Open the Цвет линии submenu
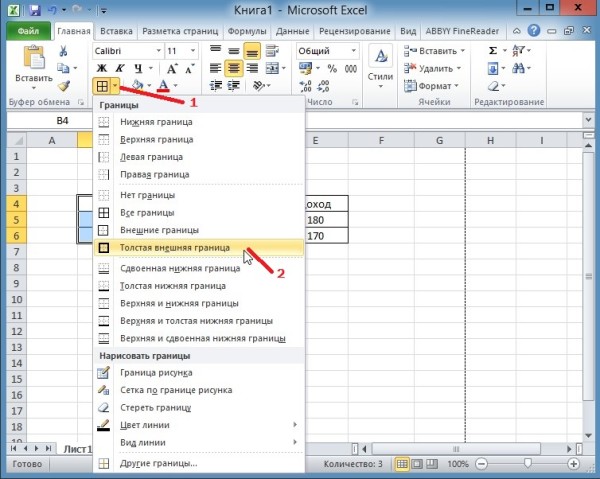 coord(199,425)
